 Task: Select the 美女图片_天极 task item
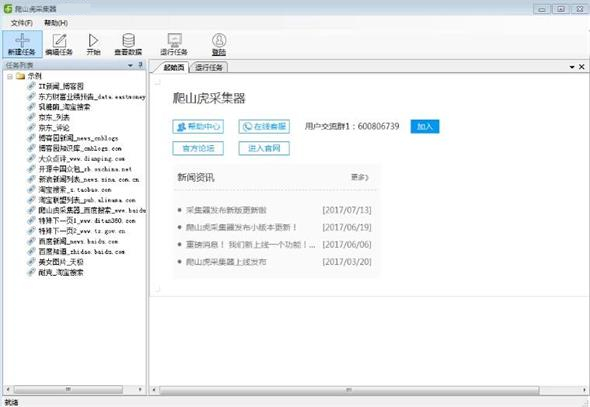[x=61, y=262]
